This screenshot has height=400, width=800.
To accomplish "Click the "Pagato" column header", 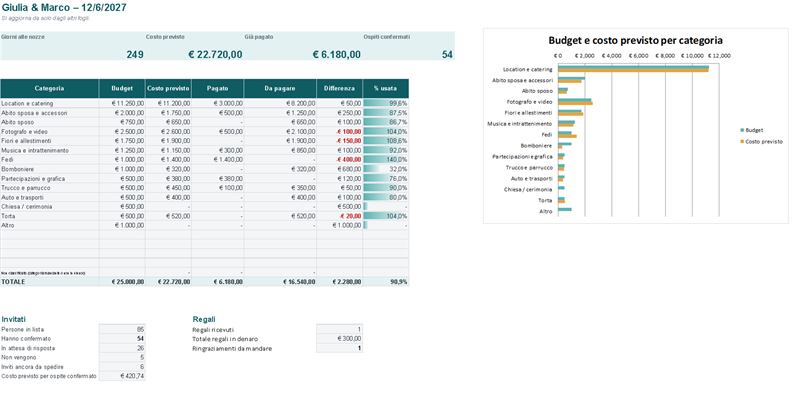I will tap(218, 88).
